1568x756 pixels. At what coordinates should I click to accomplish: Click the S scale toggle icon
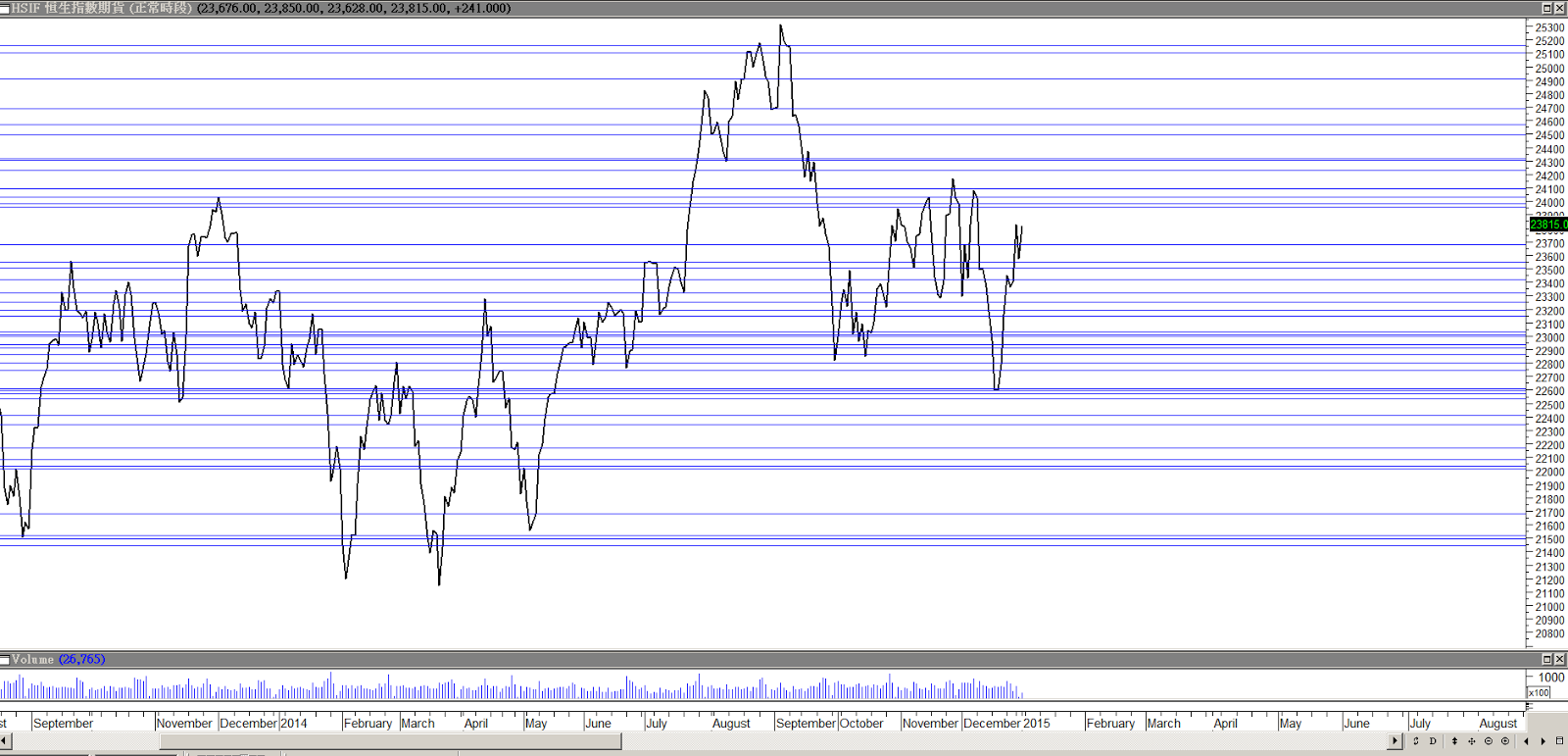[x=1416, y=741]
